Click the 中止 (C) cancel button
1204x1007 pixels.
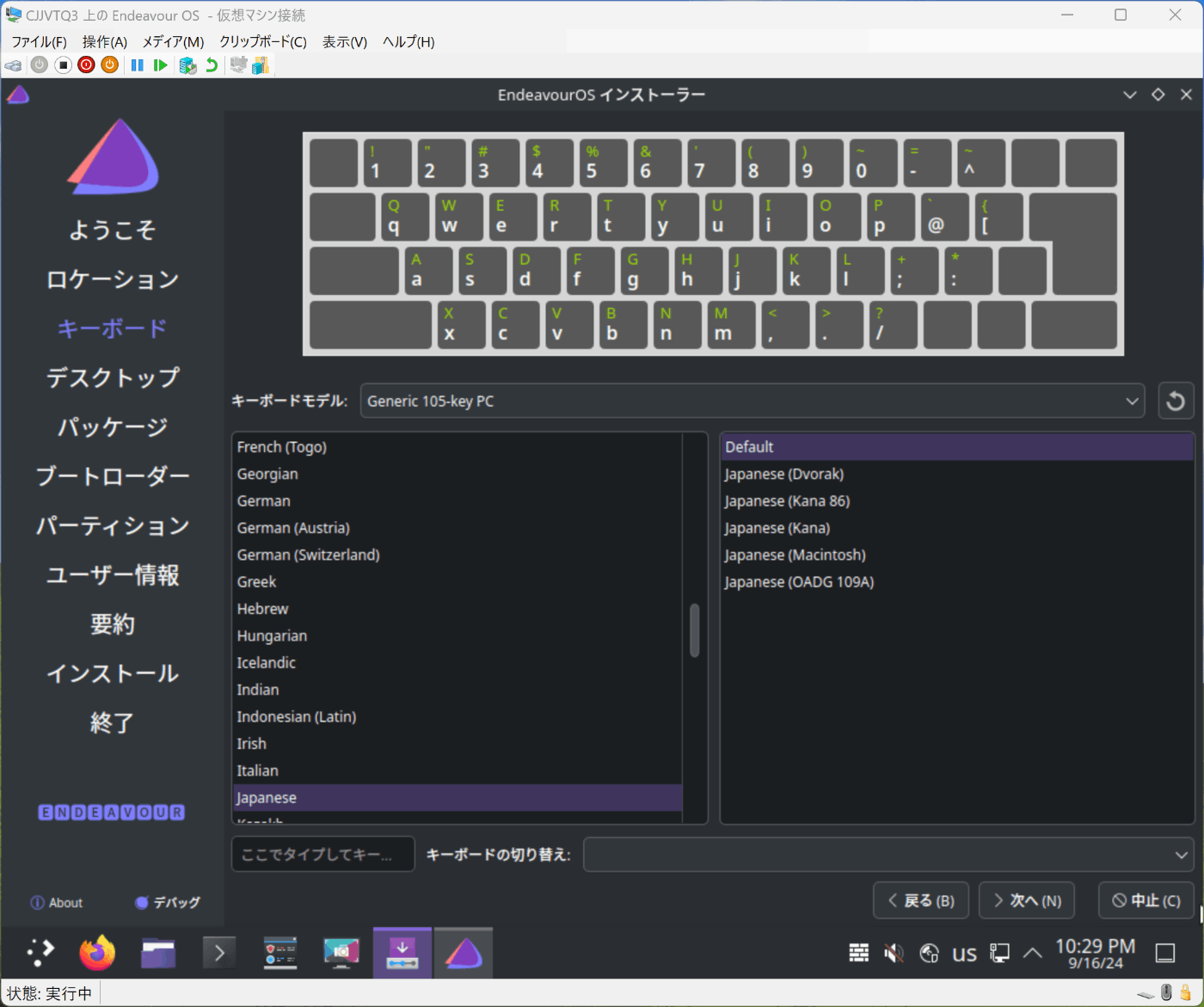coord(1146,900)
